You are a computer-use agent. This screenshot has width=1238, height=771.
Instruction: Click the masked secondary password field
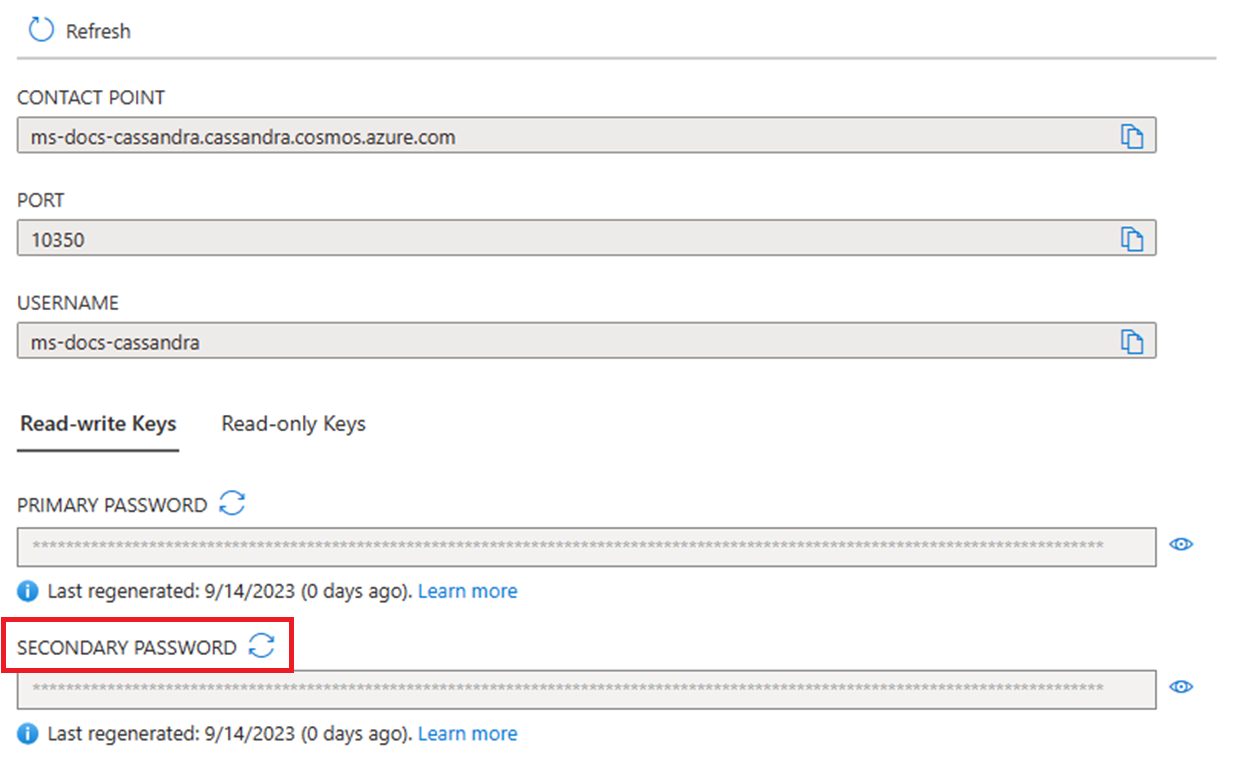pyautogui.click(x=586, y=689)
